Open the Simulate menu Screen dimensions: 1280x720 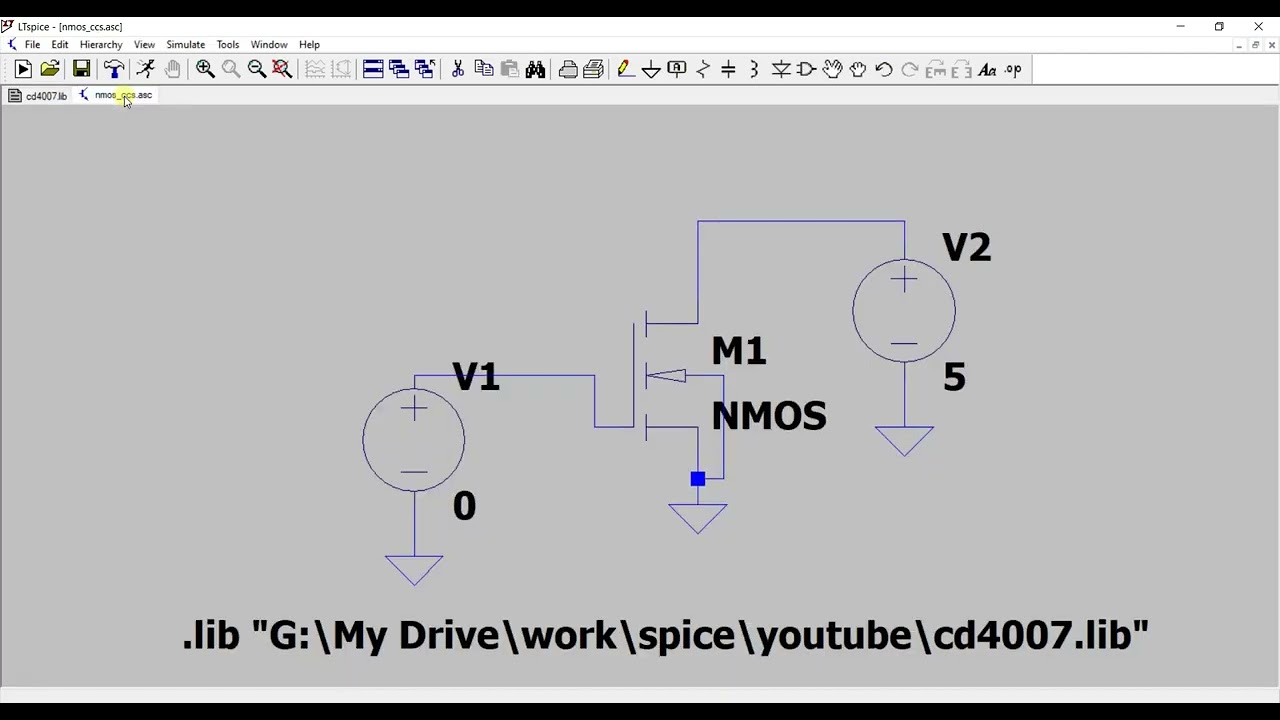(x=186, y=45)
